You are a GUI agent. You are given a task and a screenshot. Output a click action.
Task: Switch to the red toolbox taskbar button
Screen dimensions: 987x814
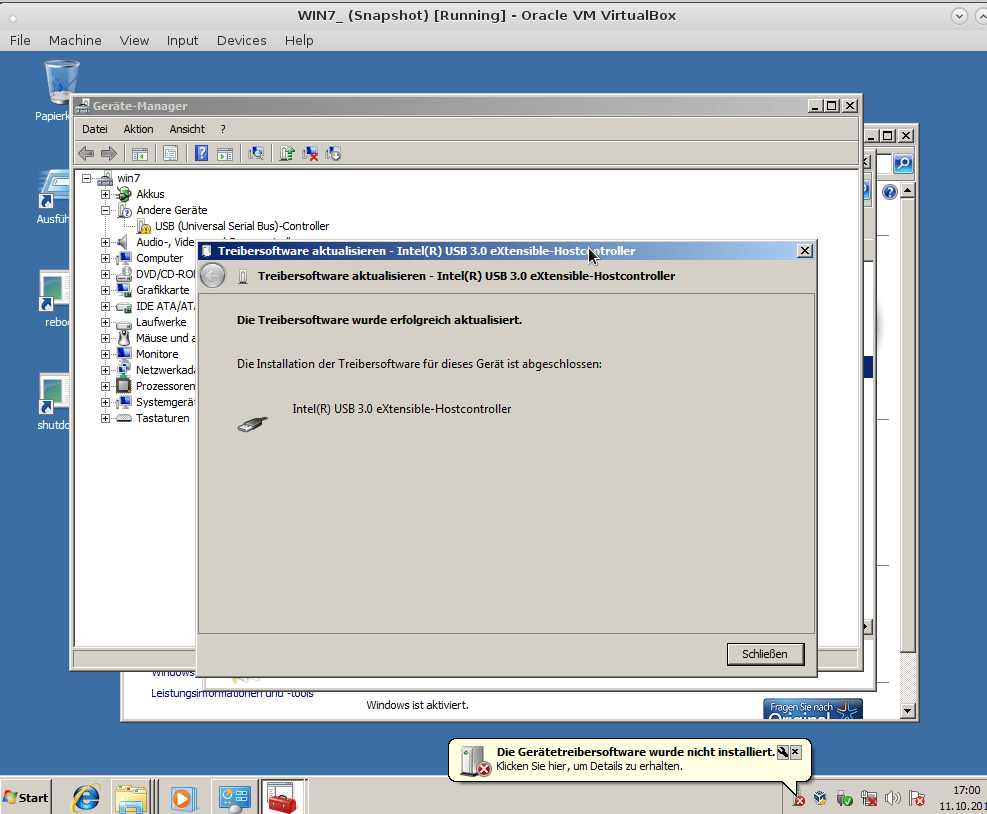[x=282, y=798]
